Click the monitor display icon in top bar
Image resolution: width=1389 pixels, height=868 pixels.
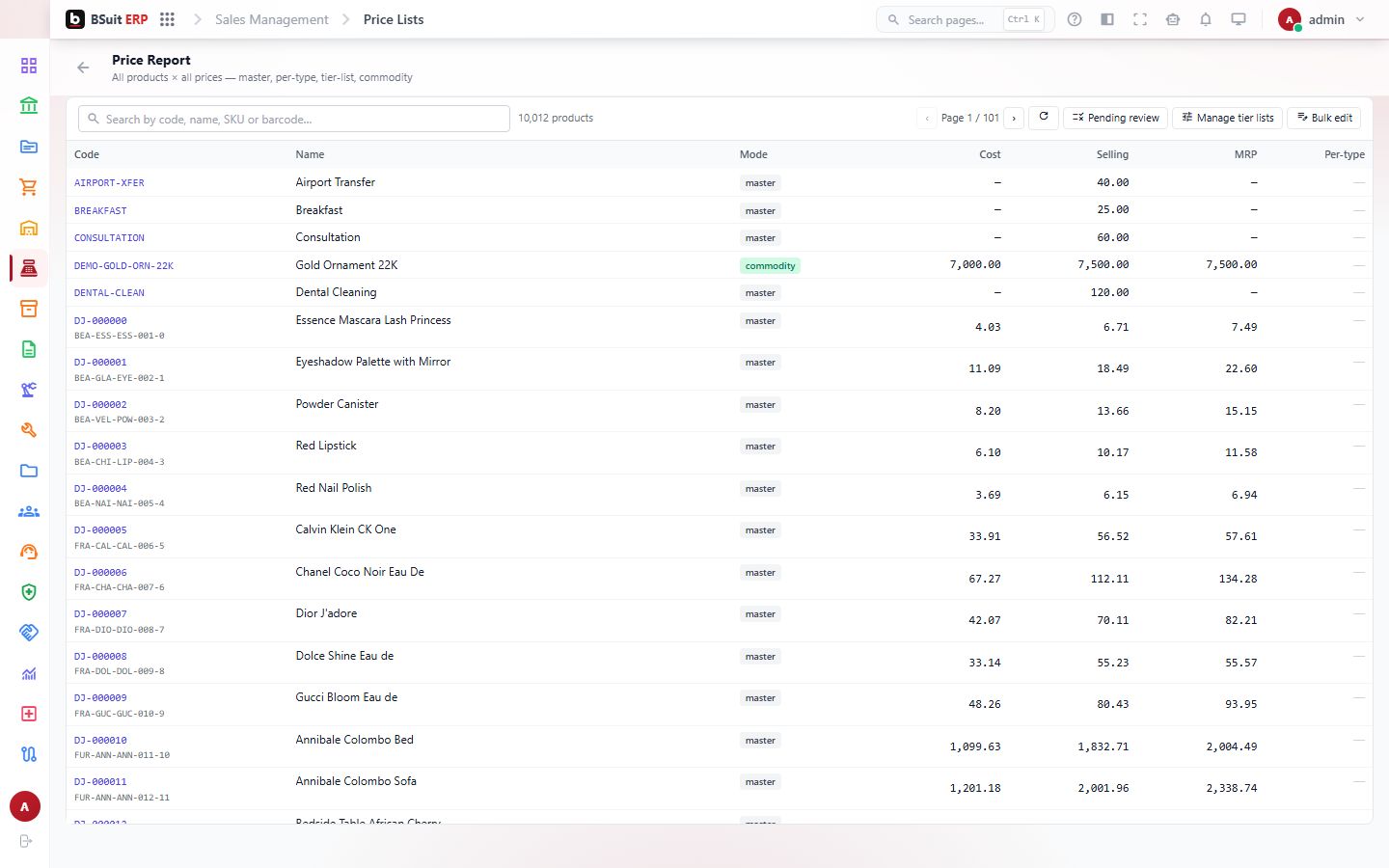tap(1239, 19)
